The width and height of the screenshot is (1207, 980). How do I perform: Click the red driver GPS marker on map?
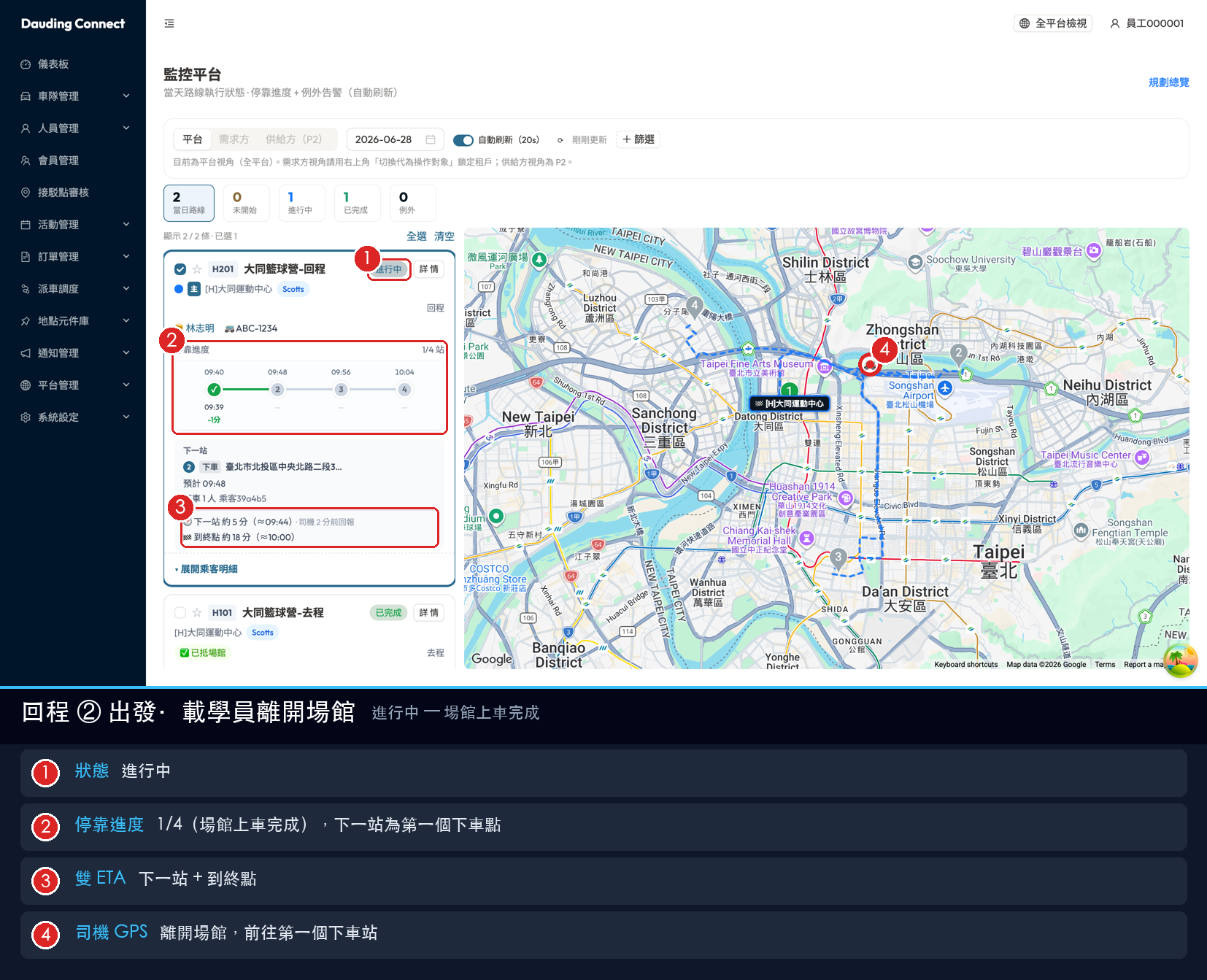[x=869, y=363]
